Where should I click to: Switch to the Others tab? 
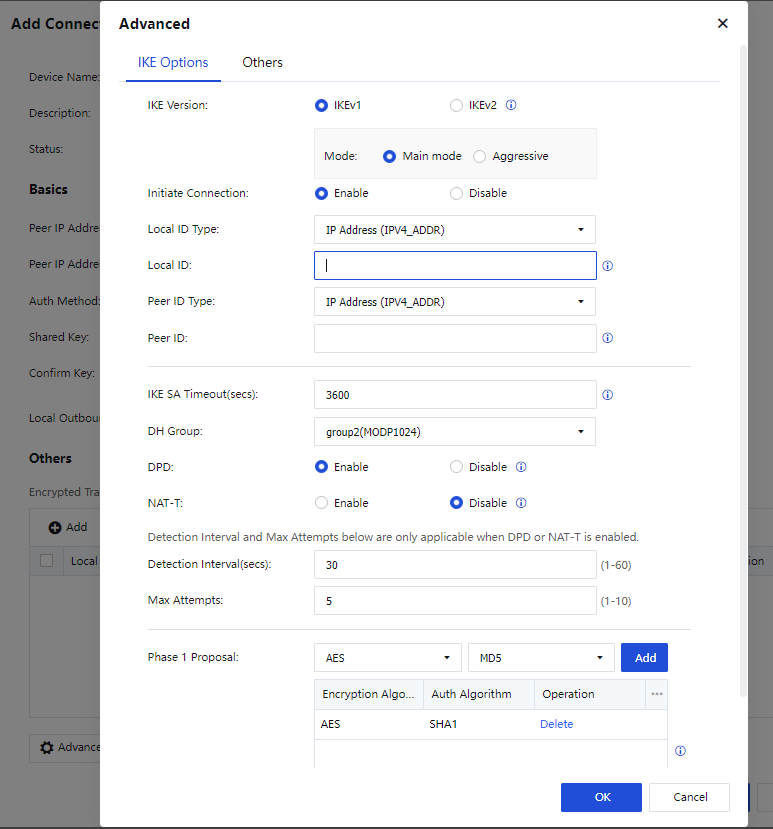click(262, 62)
